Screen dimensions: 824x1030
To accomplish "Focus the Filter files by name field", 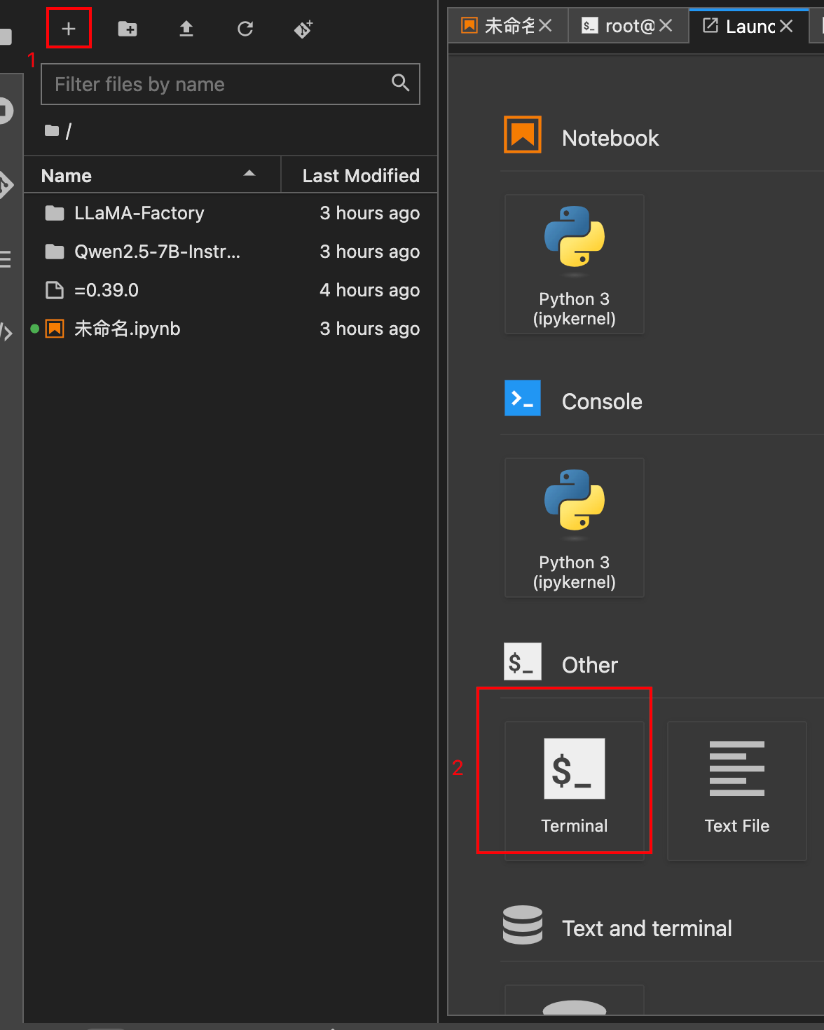I will [230, 84].
